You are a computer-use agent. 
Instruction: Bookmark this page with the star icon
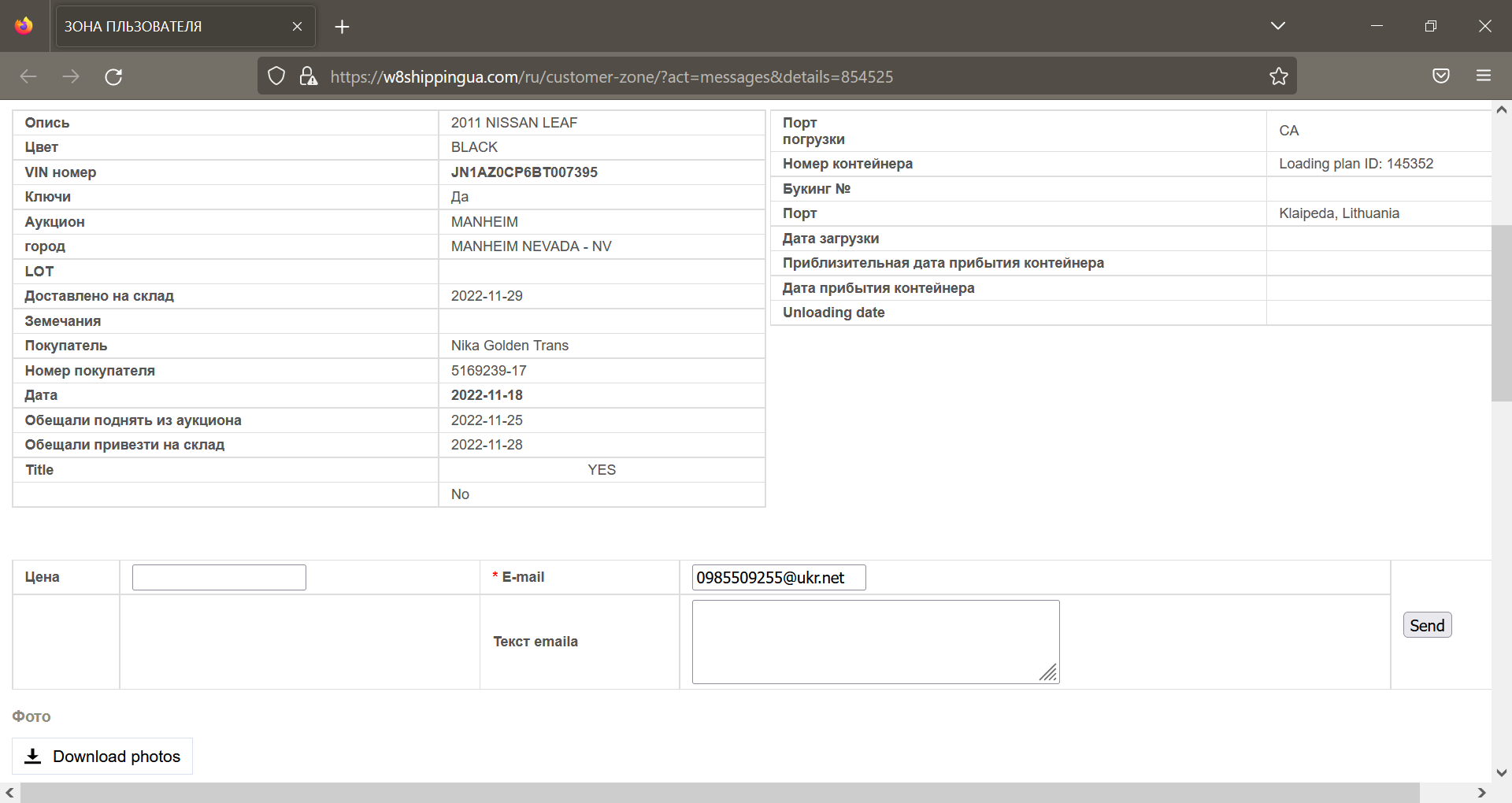pos(1278,76)
